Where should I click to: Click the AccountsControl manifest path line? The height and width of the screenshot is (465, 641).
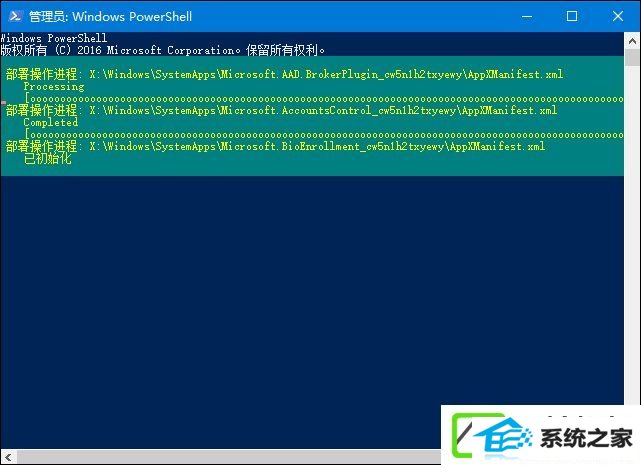pos(281,110)
